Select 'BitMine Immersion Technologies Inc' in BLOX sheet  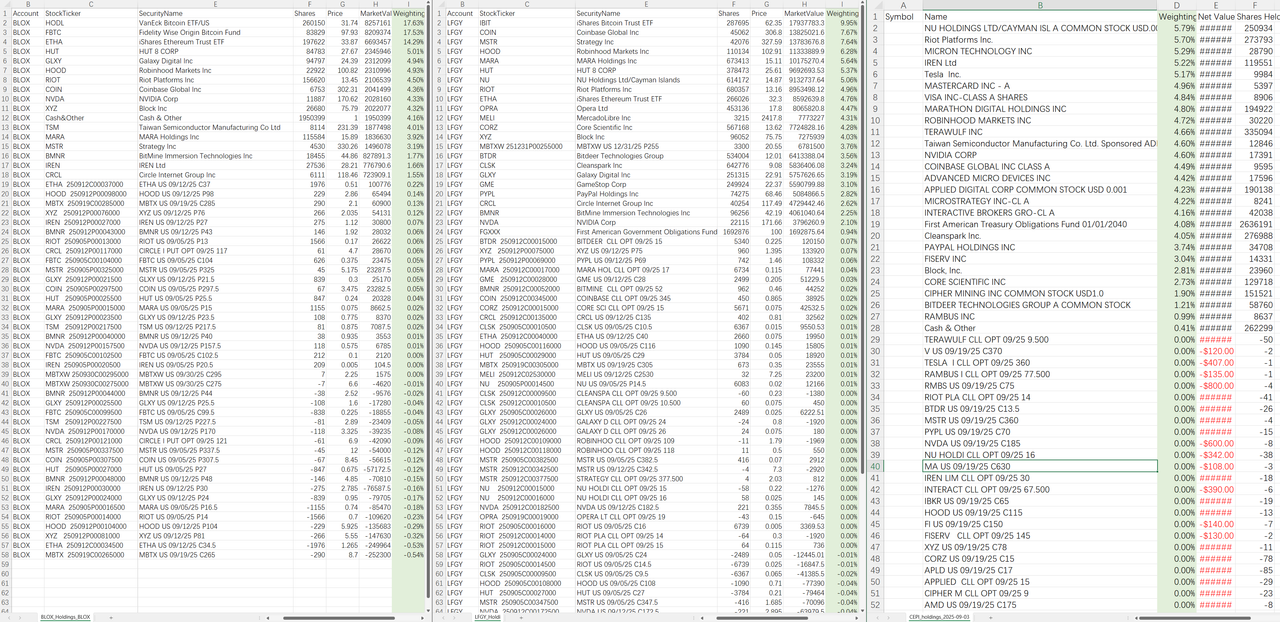tap(217, 157)
